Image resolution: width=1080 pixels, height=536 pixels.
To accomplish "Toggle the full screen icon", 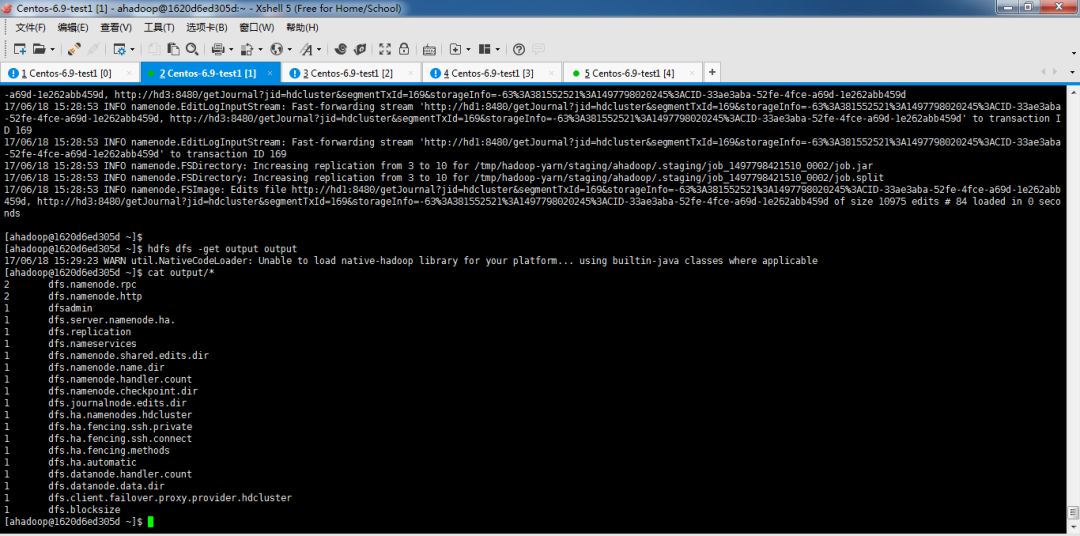I will click(x=385, y=49).
